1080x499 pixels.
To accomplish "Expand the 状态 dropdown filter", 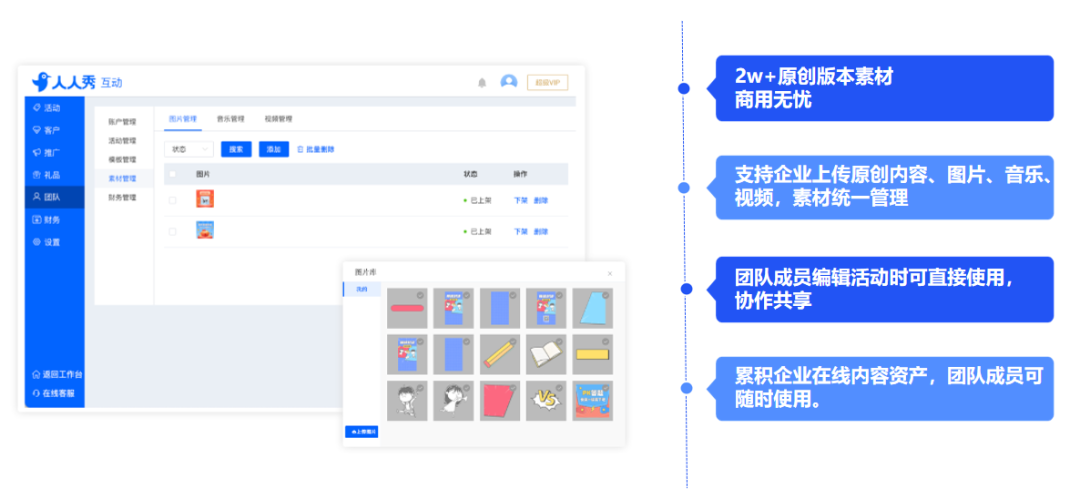I will pos(189,149).
